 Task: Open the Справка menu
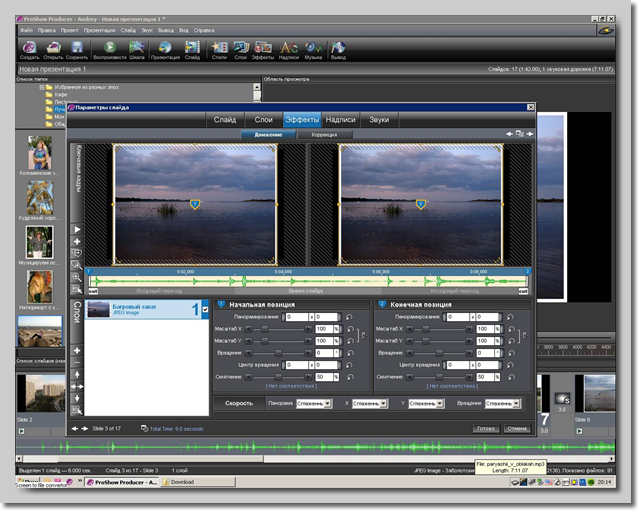point(204,30)
